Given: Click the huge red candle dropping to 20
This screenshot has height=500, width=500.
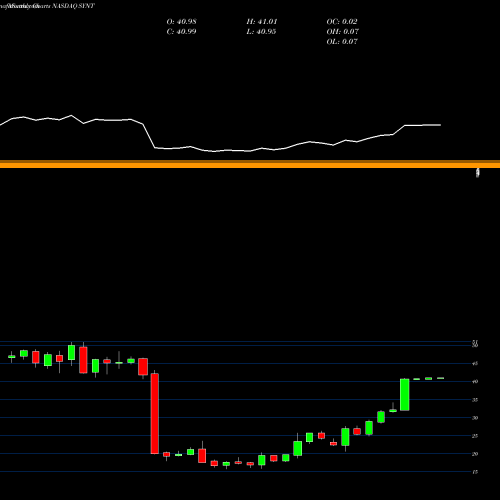Looking at the screenshot, I should (155, 413).
